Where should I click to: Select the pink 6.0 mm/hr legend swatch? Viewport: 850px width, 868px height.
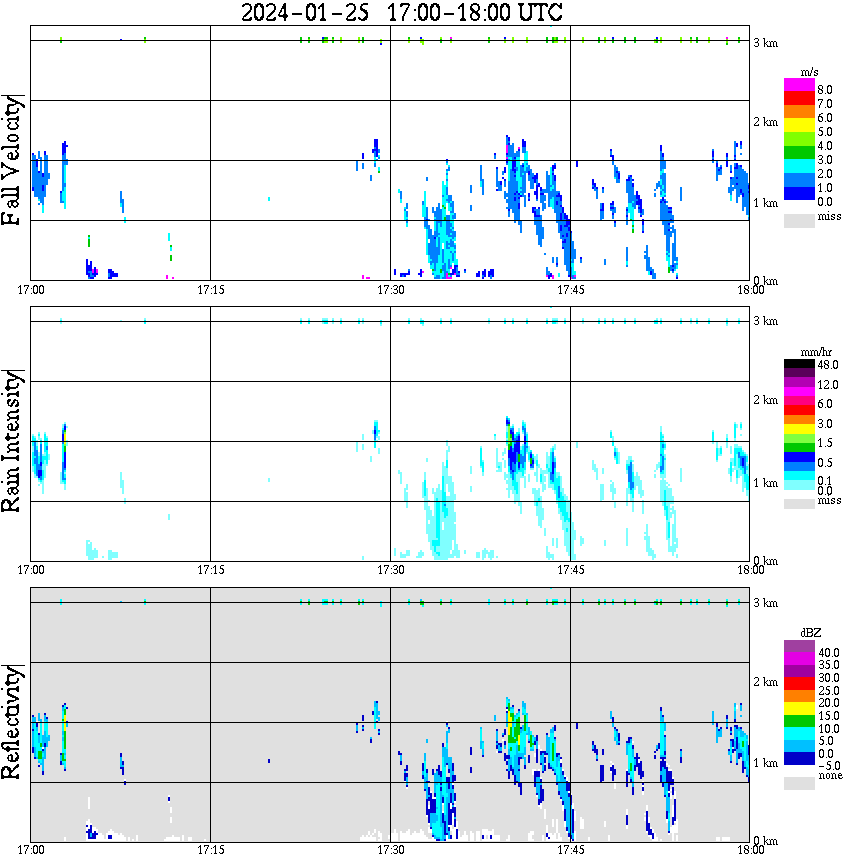[799, 400]
